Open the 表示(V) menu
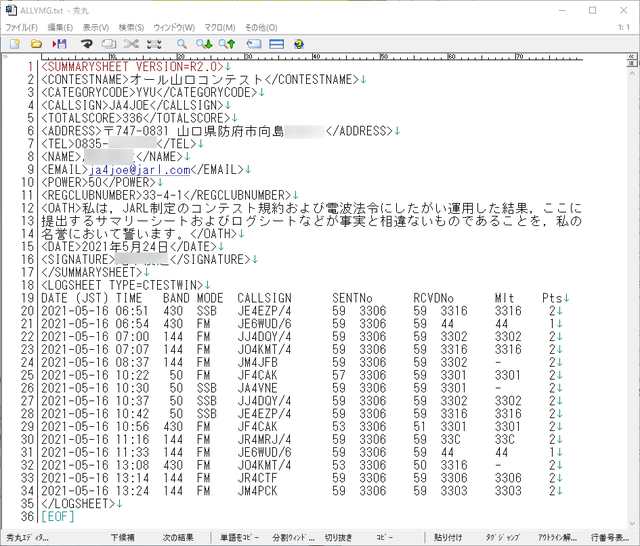This screenshot has height=546, width=640. click(x=96, y=27)
